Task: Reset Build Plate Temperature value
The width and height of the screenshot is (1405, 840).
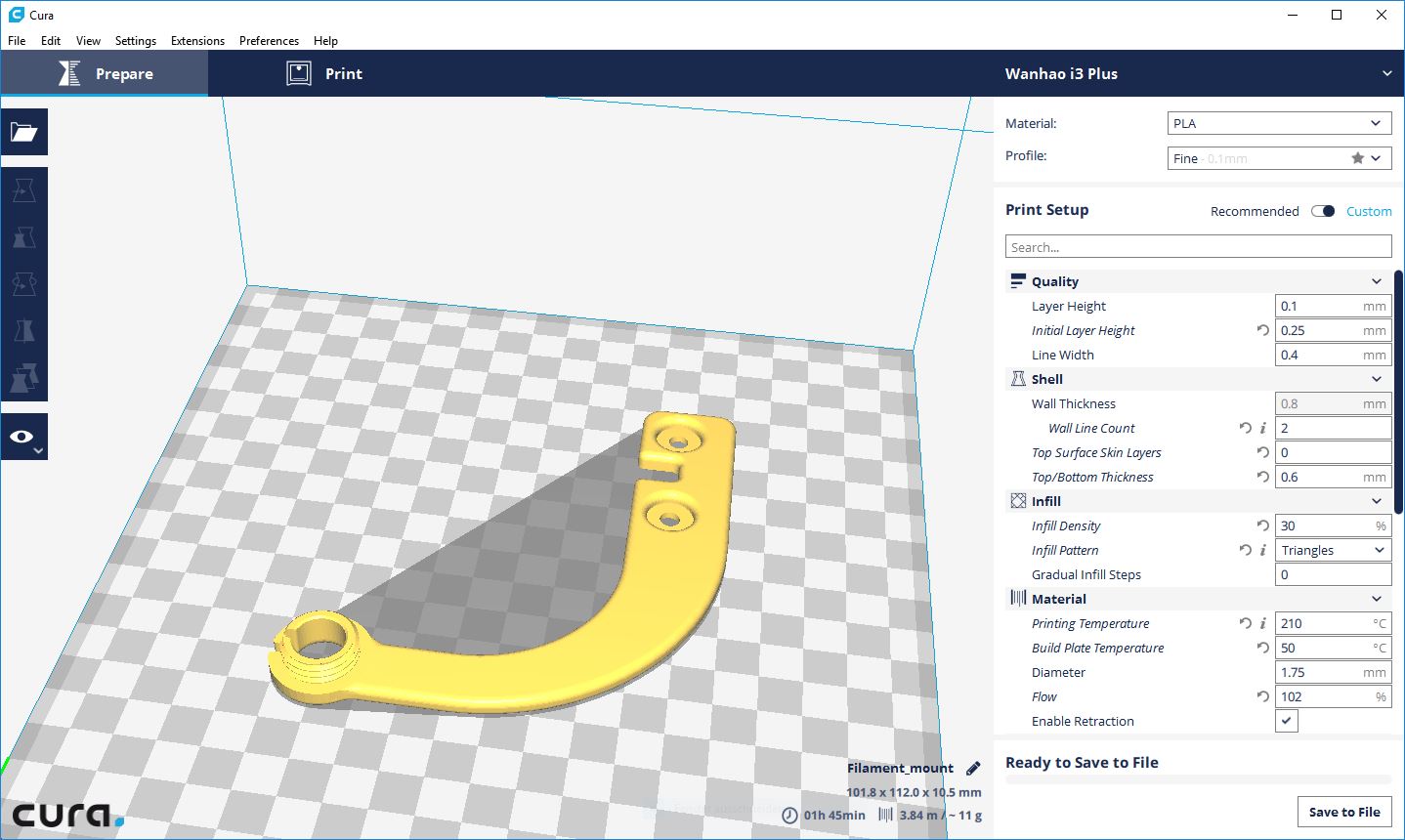Action: click(x=1263, y=648)
